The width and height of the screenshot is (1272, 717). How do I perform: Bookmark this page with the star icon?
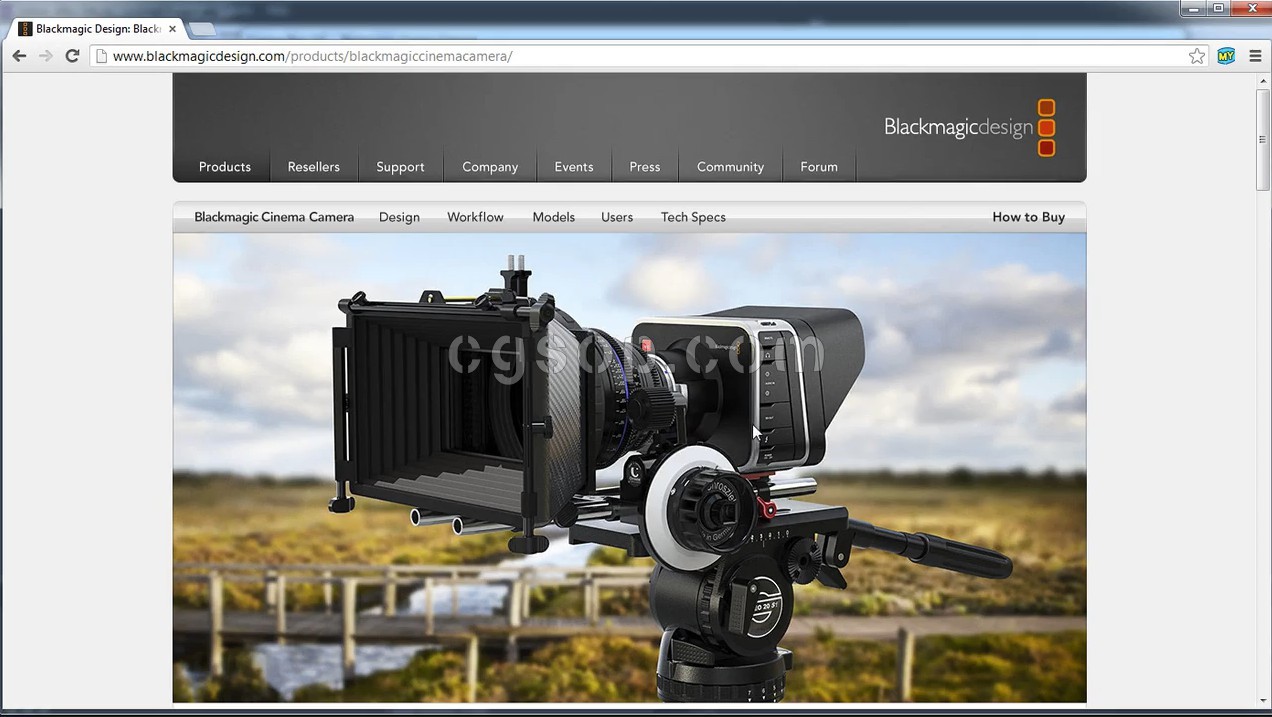[1197, 56]
